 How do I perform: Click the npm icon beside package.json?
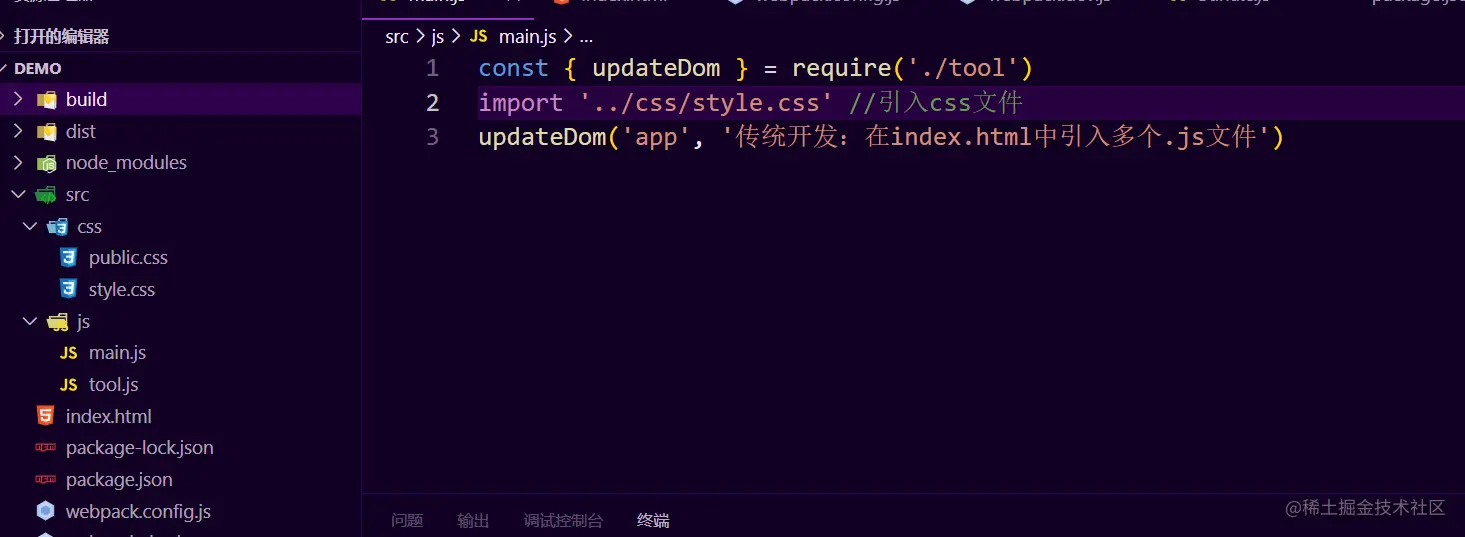tap(45, 480)
